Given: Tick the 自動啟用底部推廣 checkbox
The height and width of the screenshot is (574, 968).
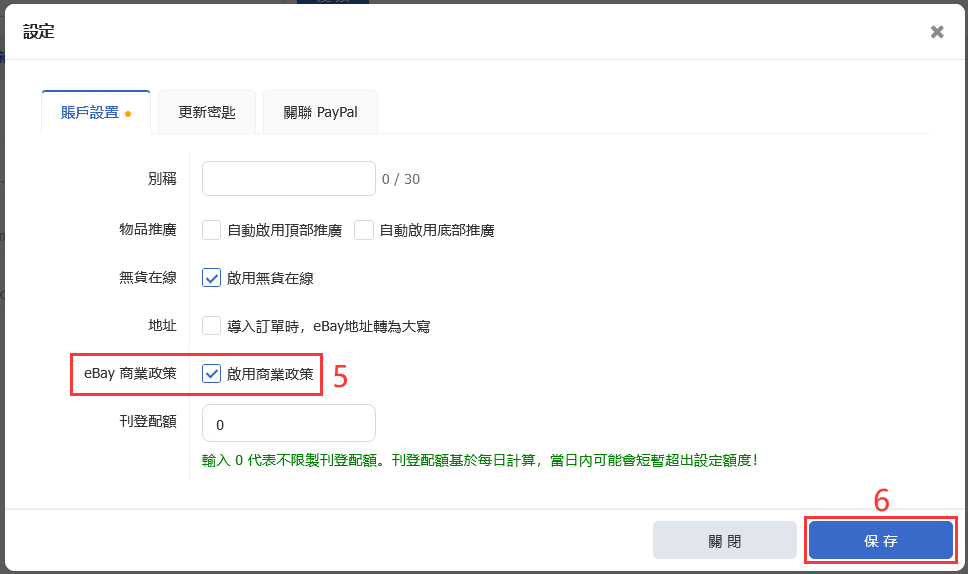Looking at the screenshot, I should click(364, 230).
